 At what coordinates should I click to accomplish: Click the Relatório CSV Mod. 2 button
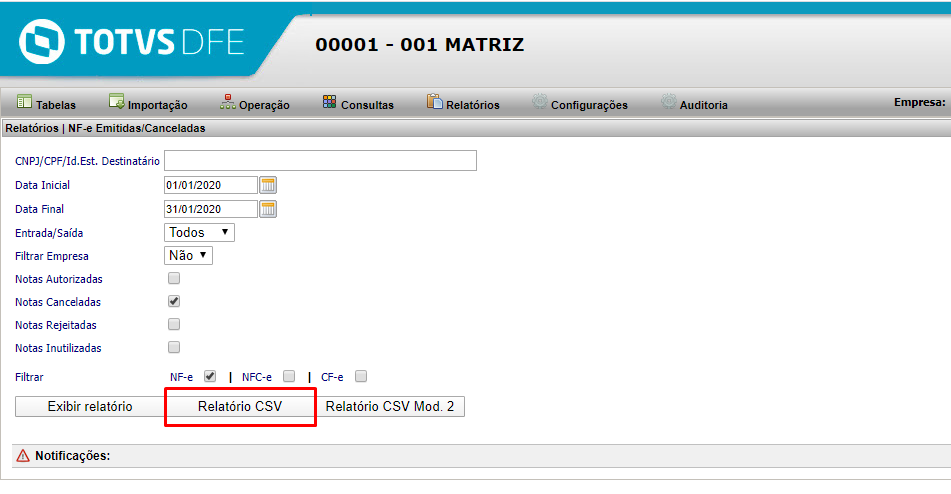(390, 407)
